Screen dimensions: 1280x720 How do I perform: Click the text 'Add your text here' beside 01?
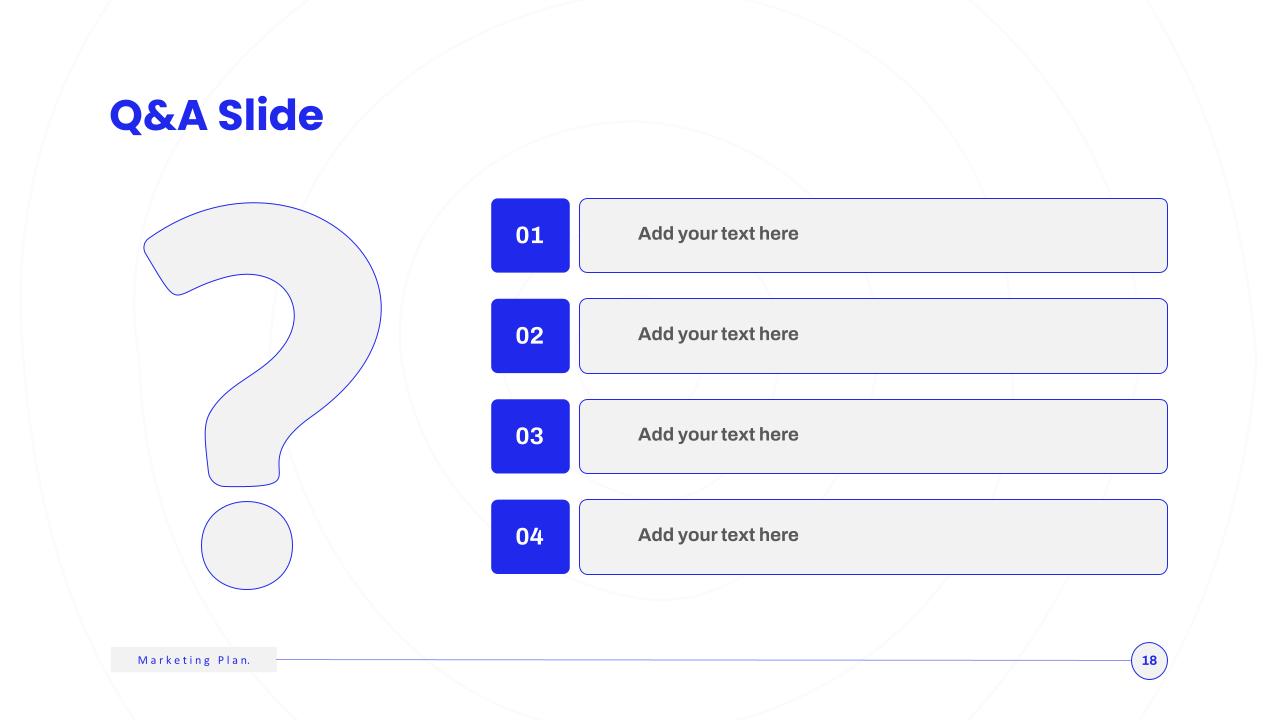(x=718, y=234)
